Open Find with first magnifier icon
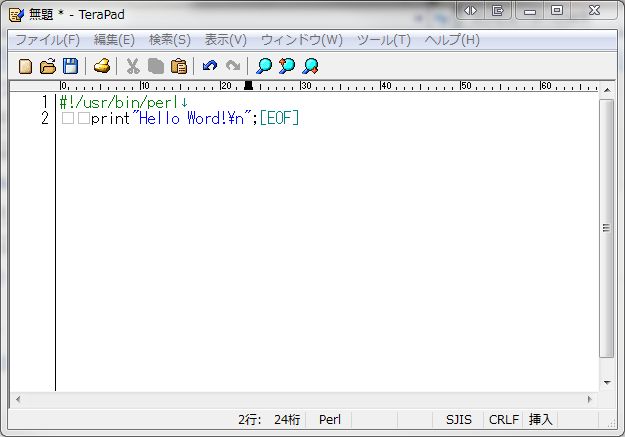Screen dimensions: 625x437 point(263,66)
